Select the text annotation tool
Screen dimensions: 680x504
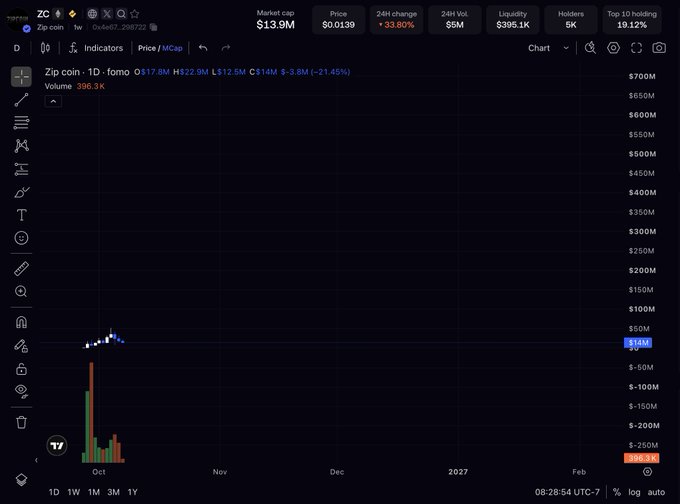click(x=21, y=215)
